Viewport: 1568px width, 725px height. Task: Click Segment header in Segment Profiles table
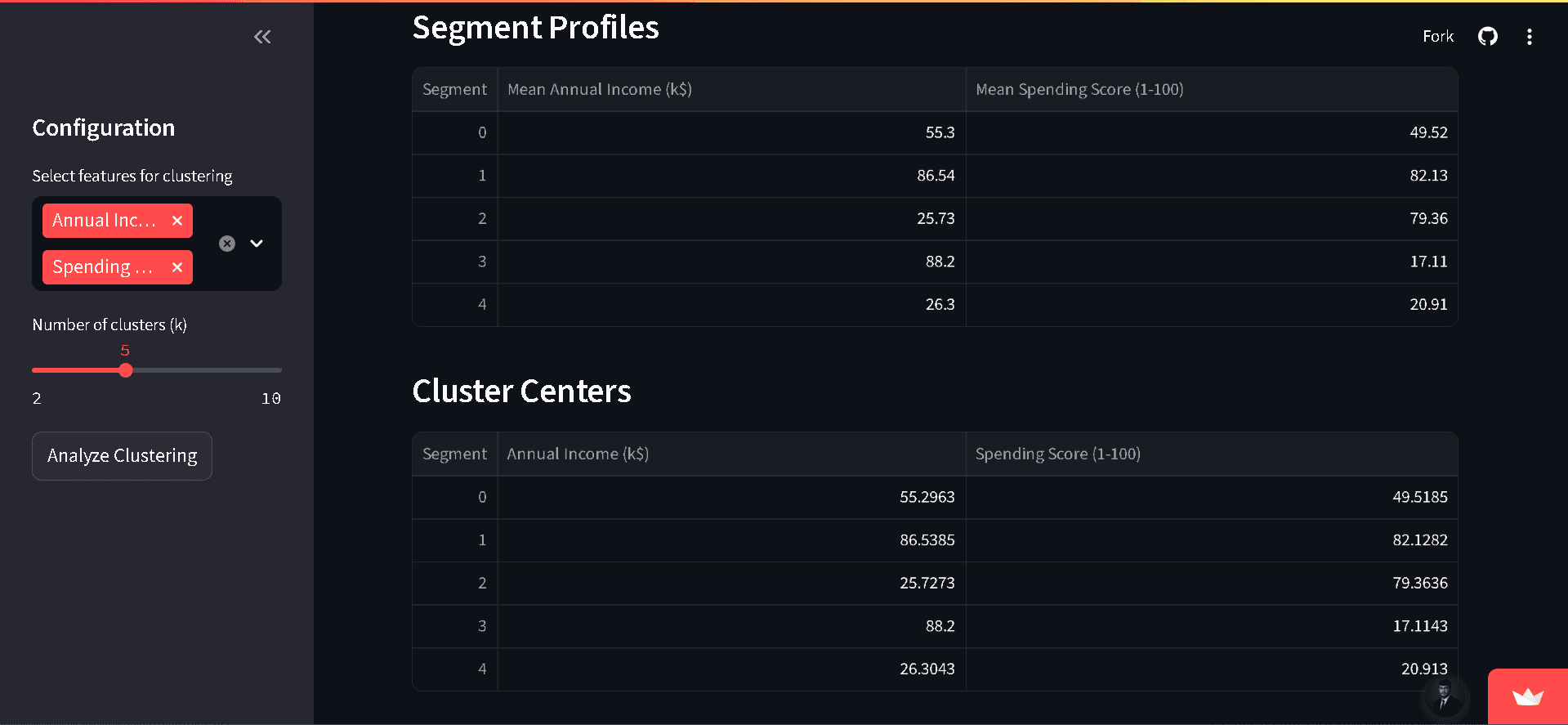(455, 90)
